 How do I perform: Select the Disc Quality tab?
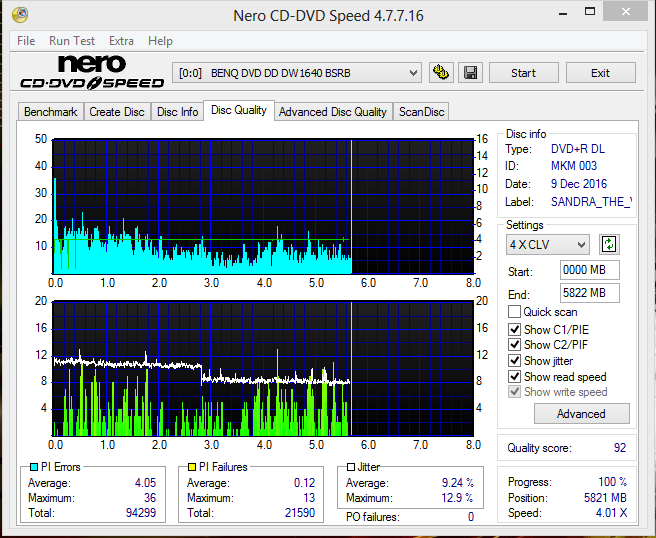coord(239,110)
